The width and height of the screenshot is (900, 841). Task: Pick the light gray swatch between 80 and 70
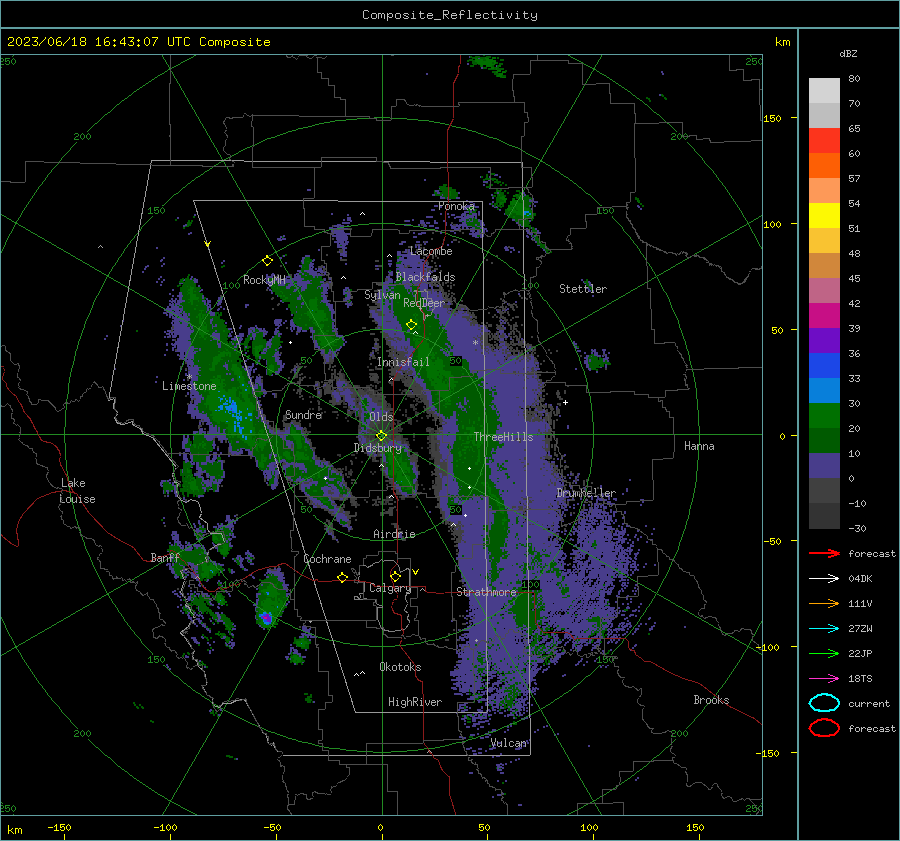click(x=824, y=91)
